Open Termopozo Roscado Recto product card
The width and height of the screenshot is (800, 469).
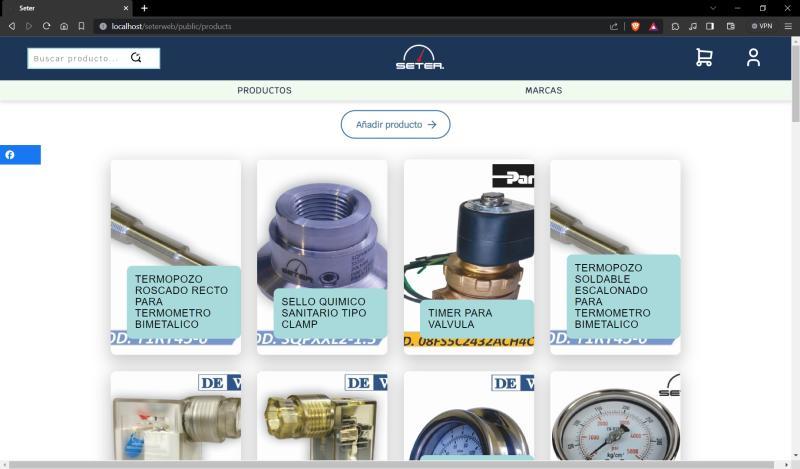(x=176, y=257)
